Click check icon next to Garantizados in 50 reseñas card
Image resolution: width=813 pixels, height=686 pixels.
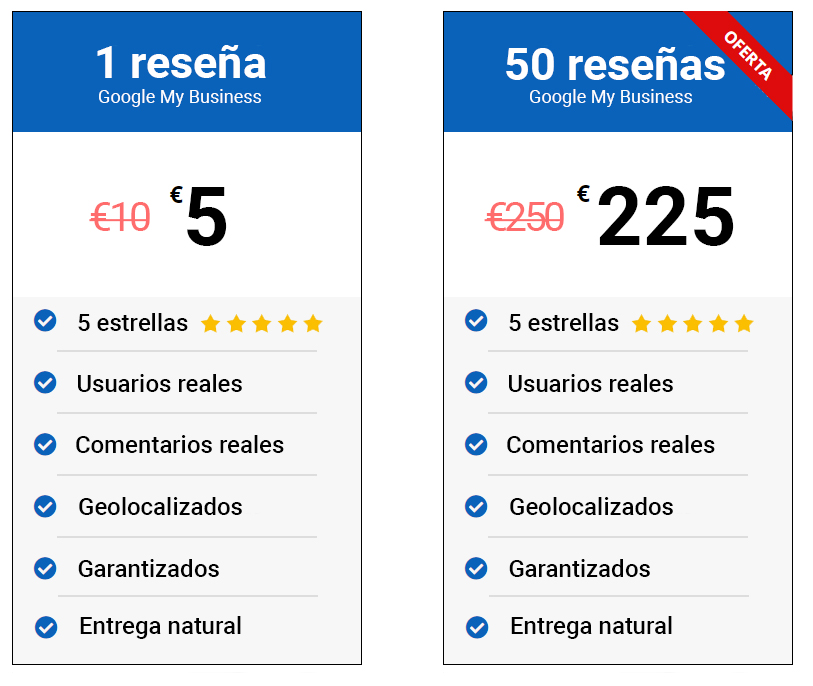click(x=476, y=568)
